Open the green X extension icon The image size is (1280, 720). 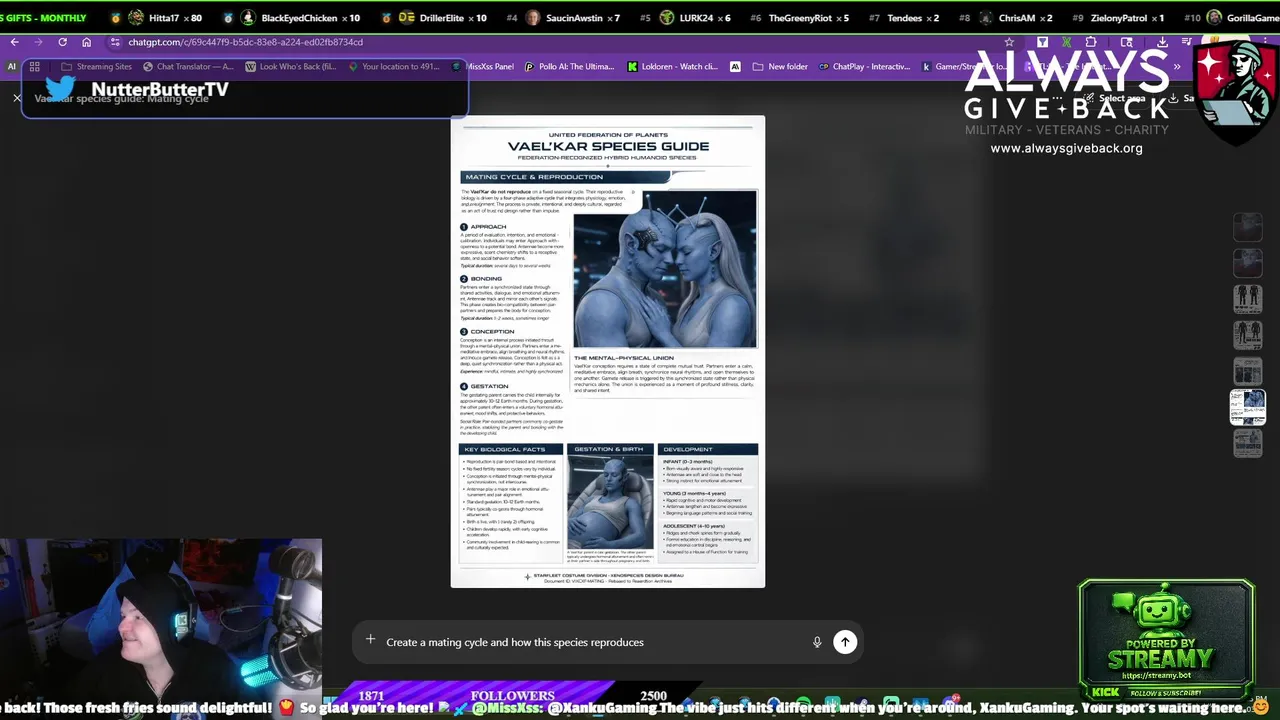pos(1066,42)
